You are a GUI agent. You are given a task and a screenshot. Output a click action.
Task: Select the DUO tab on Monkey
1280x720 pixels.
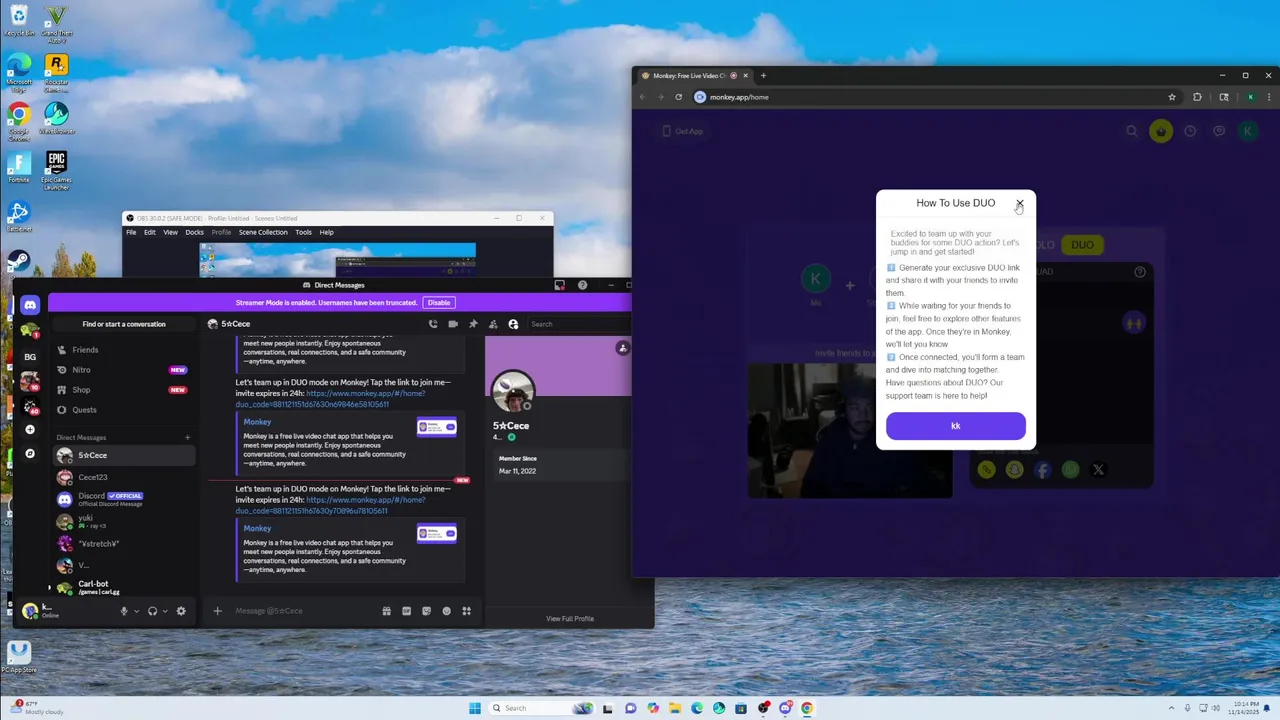tap(1082, 244)
